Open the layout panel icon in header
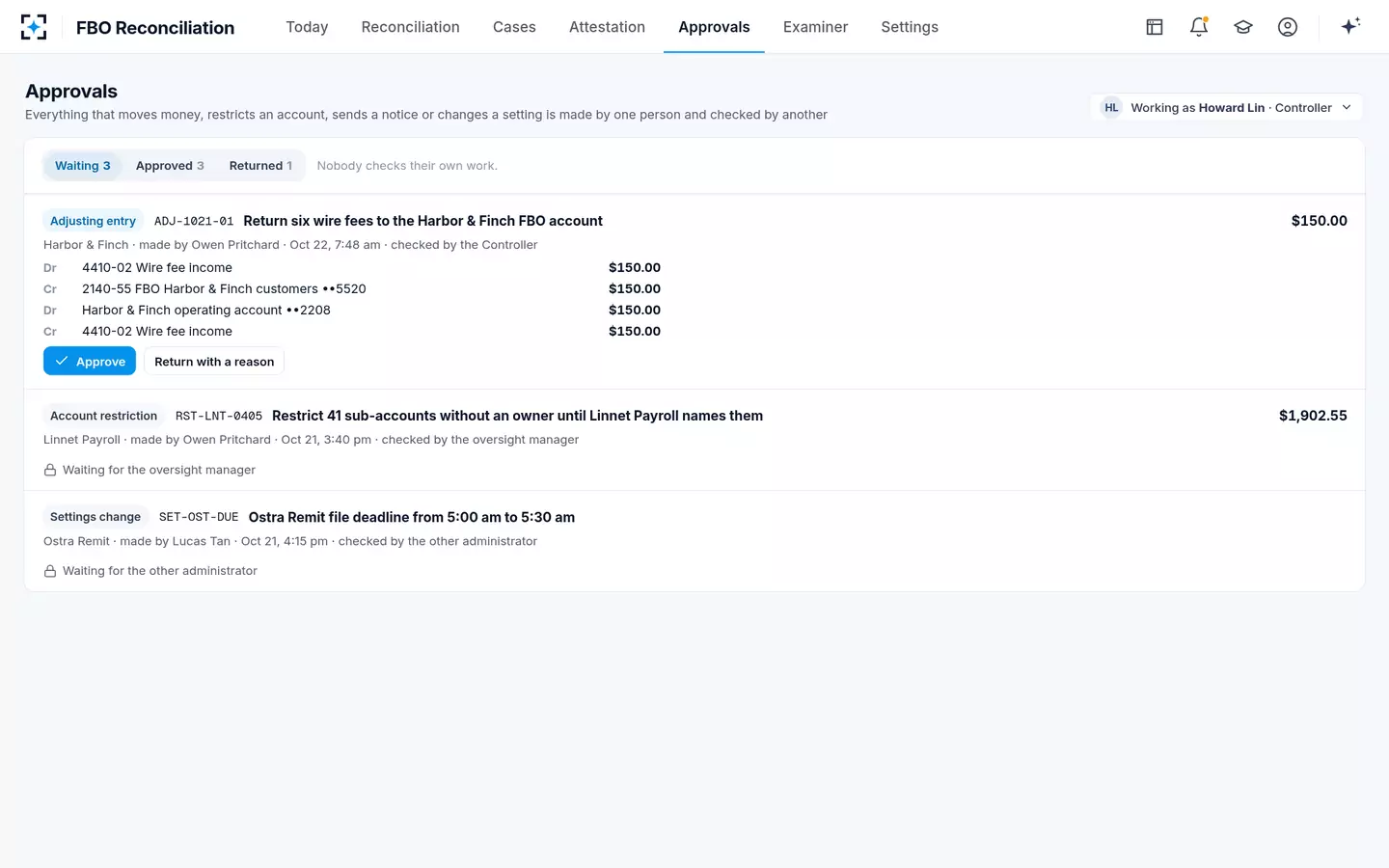This screenshot has width=1389, height=868. tap(1155, 27)
